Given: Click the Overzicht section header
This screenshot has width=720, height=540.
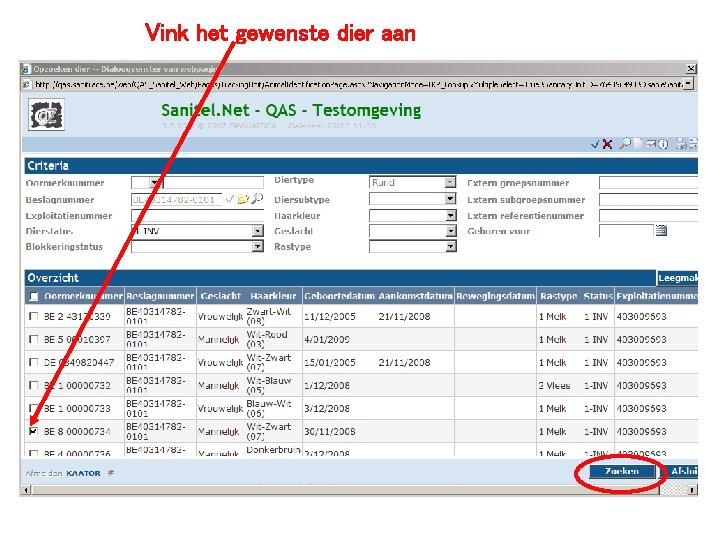Looking at the screenshot, I should [340, 277].
